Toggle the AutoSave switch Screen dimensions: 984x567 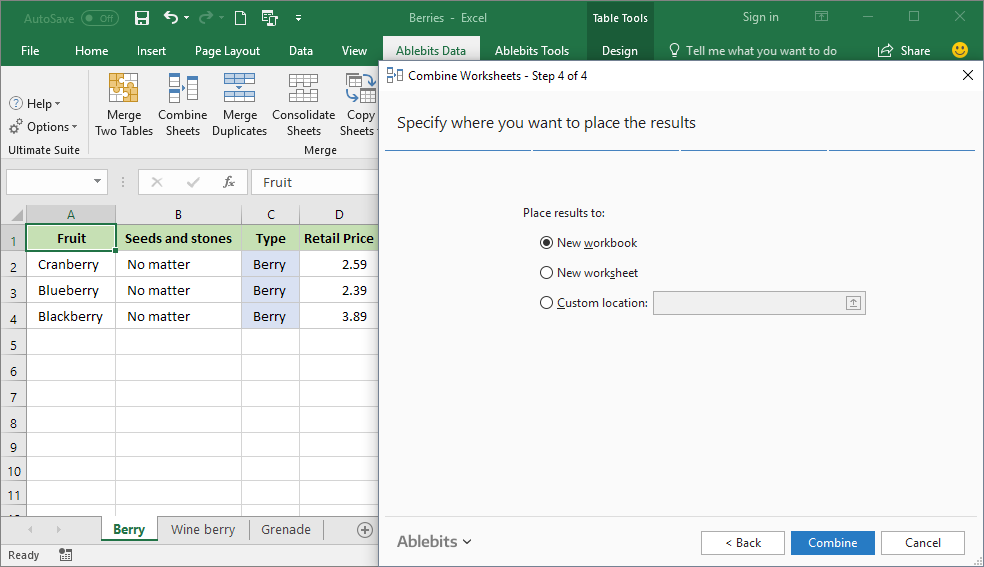100,18
